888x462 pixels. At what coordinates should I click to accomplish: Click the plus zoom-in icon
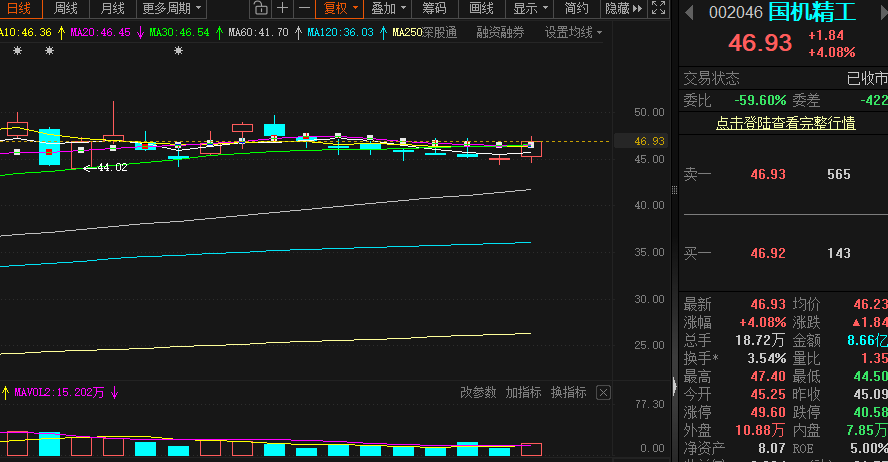click(x=283, y=8)
